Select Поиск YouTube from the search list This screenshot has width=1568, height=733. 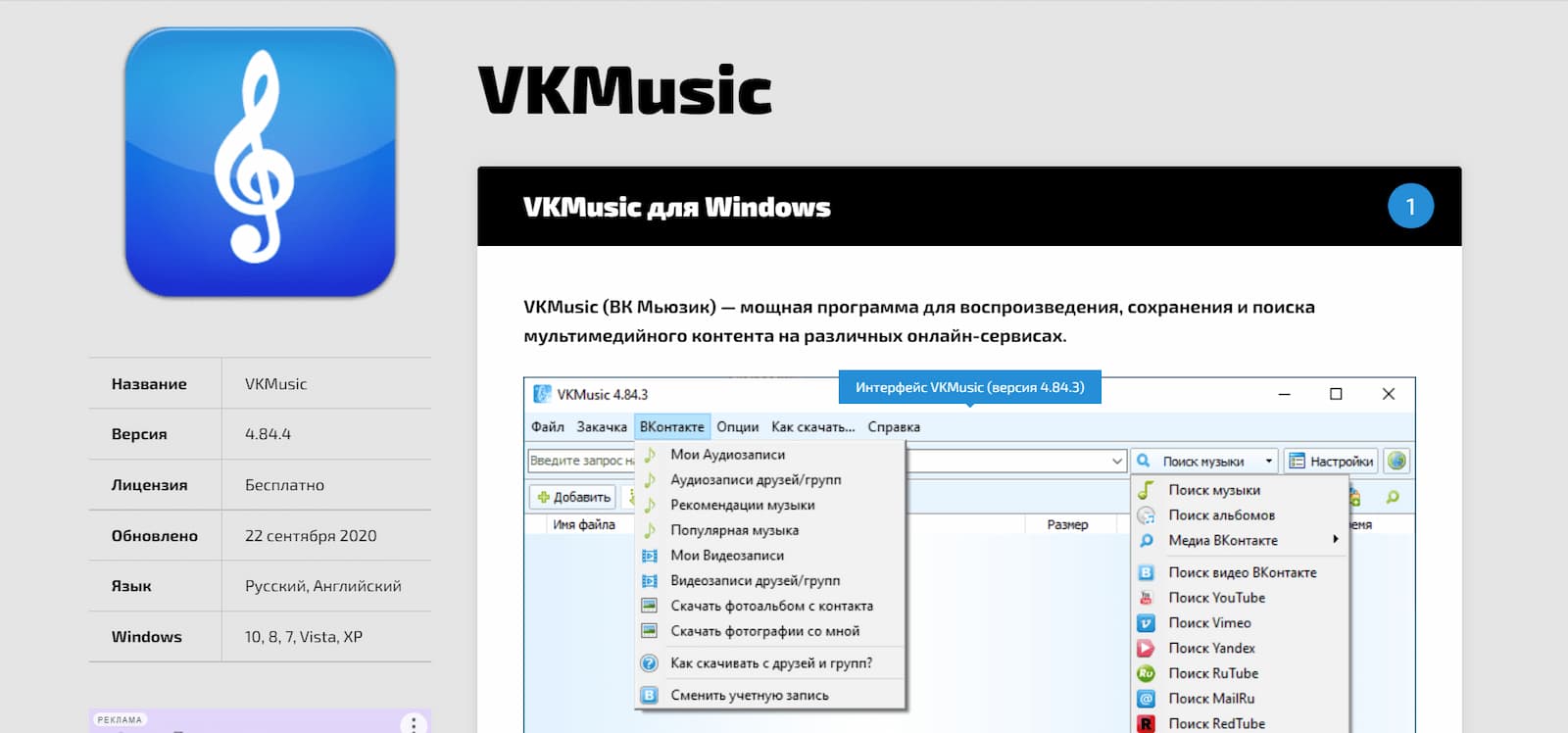[x=1216, y=598]
